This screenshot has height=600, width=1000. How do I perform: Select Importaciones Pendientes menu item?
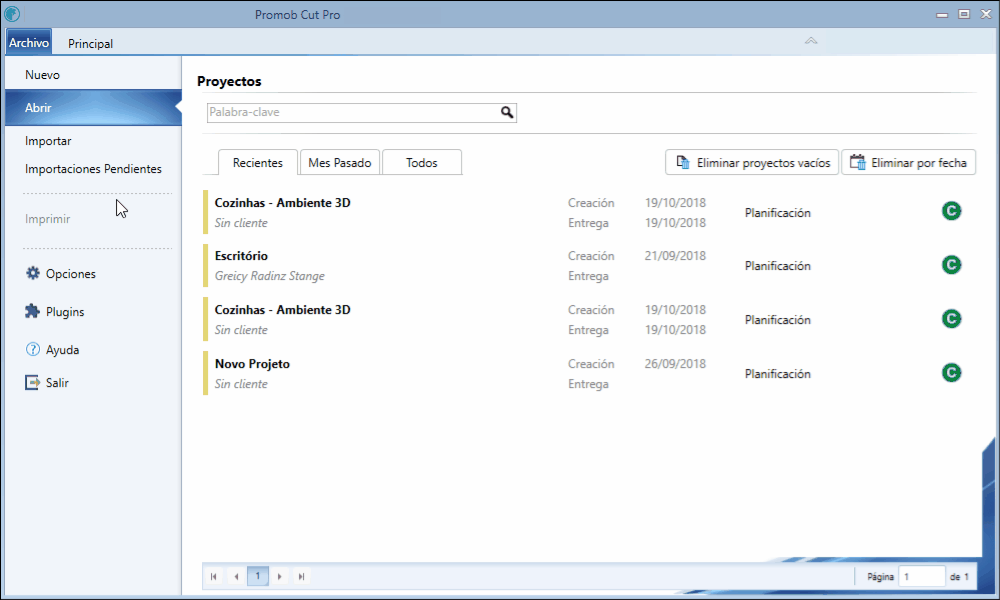point(93,169)
